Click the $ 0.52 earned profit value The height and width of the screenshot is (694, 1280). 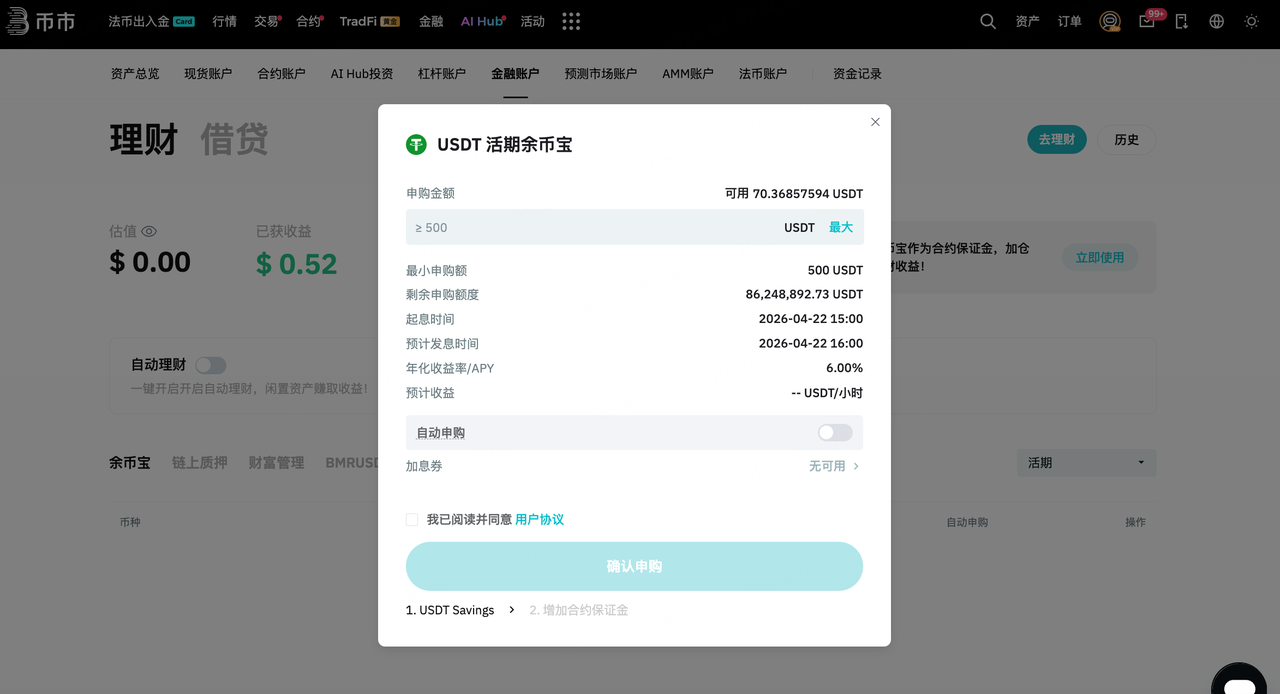297,264
